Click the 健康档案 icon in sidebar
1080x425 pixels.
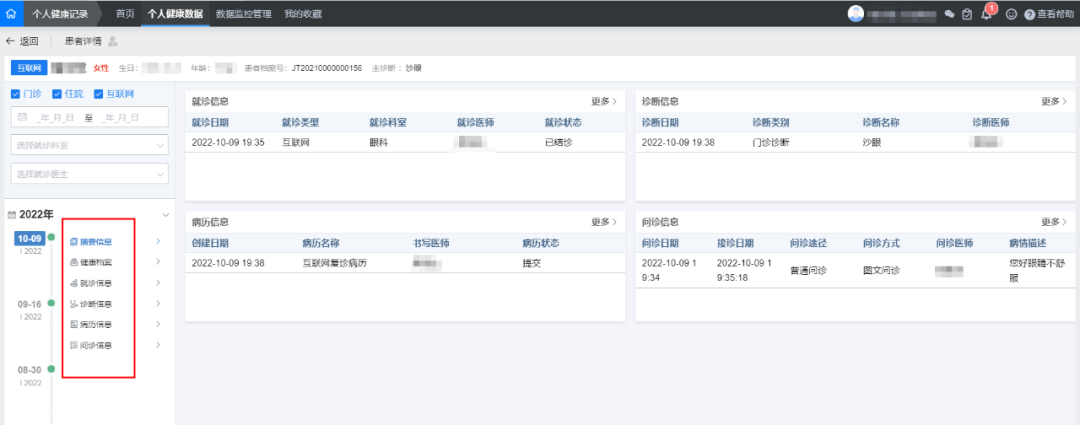click(x=74, y=262)
